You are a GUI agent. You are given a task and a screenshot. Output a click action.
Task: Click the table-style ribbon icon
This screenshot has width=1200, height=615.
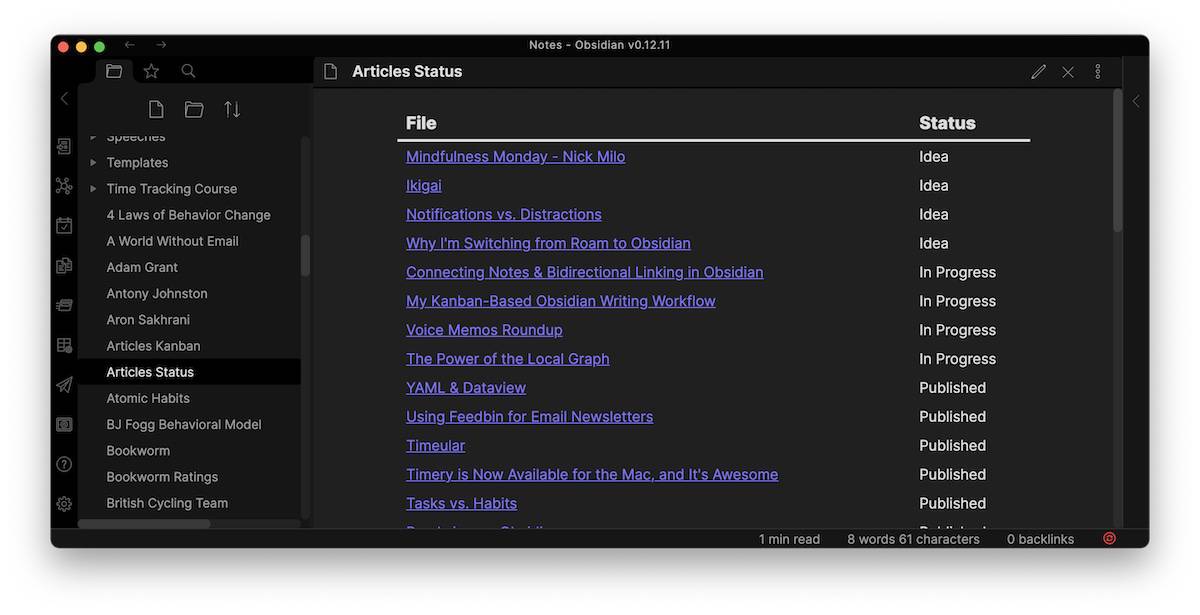(x=64, y=345)
